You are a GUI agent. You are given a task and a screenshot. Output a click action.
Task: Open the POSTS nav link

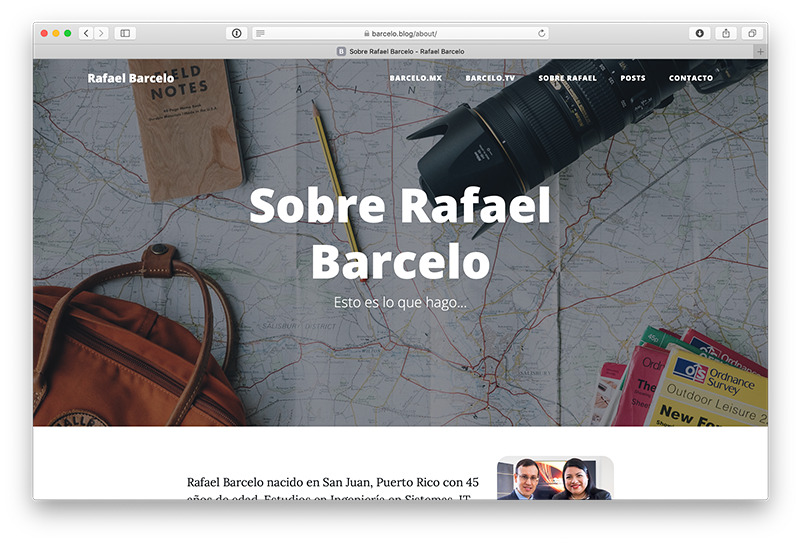point(632,78)
